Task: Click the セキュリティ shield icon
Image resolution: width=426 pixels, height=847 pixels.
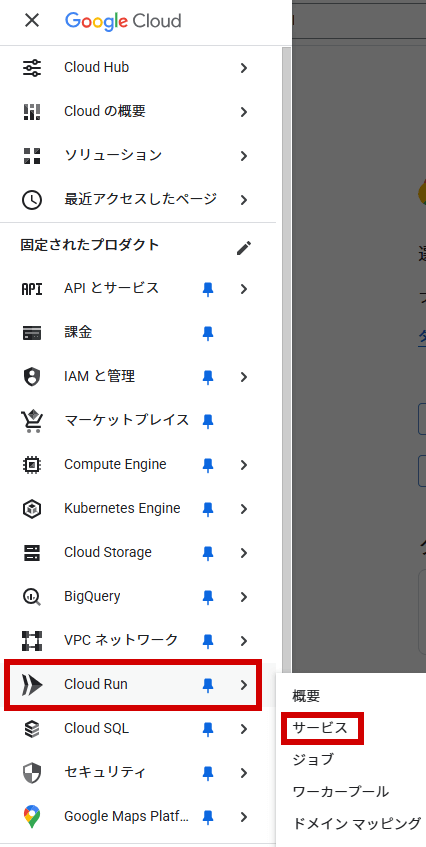Action: [32, 772]
